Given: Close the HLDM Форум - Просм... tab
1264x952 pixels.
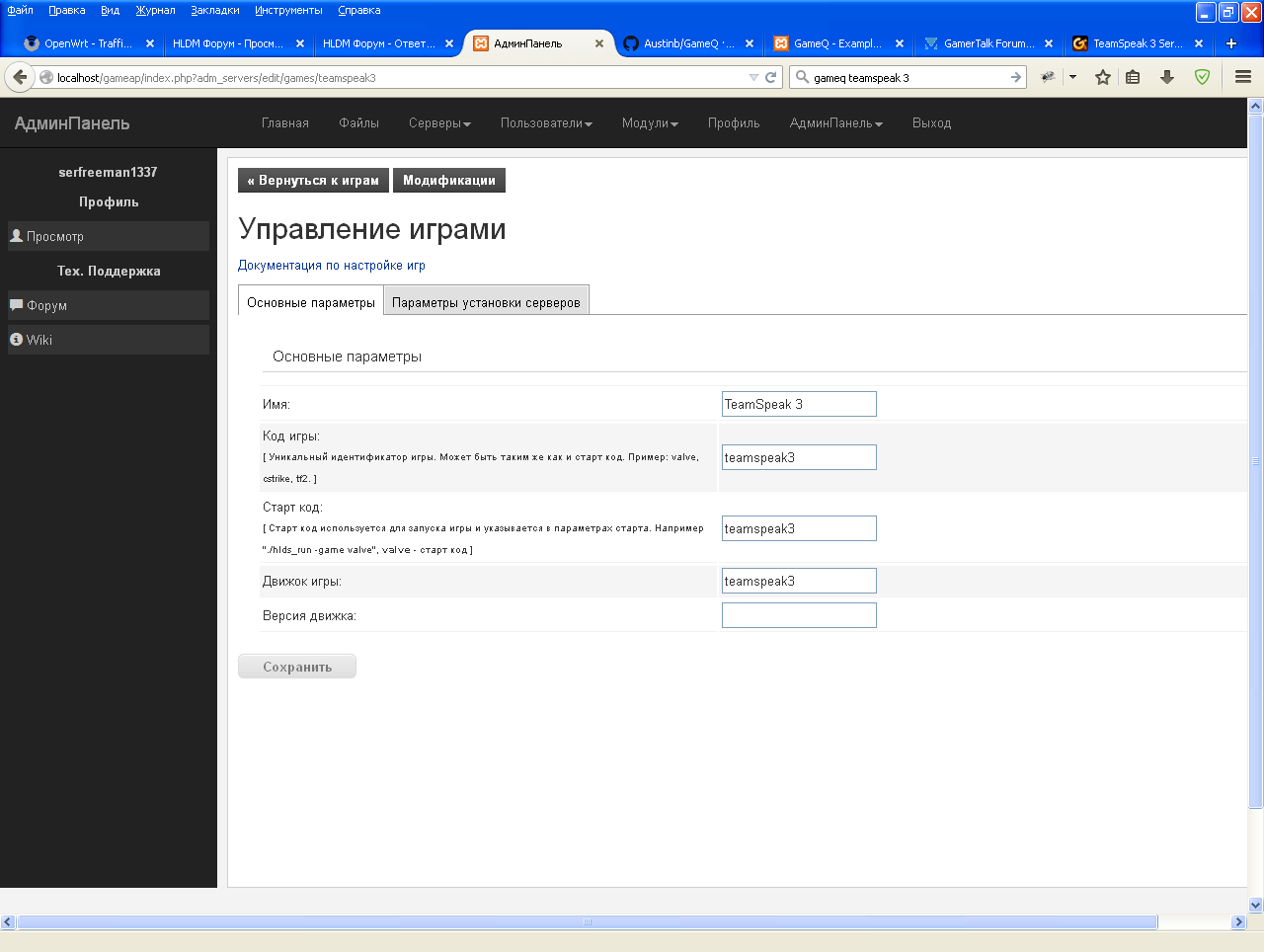Looking at the screenshot, I should pyautogui.click(x=300, y=43).
